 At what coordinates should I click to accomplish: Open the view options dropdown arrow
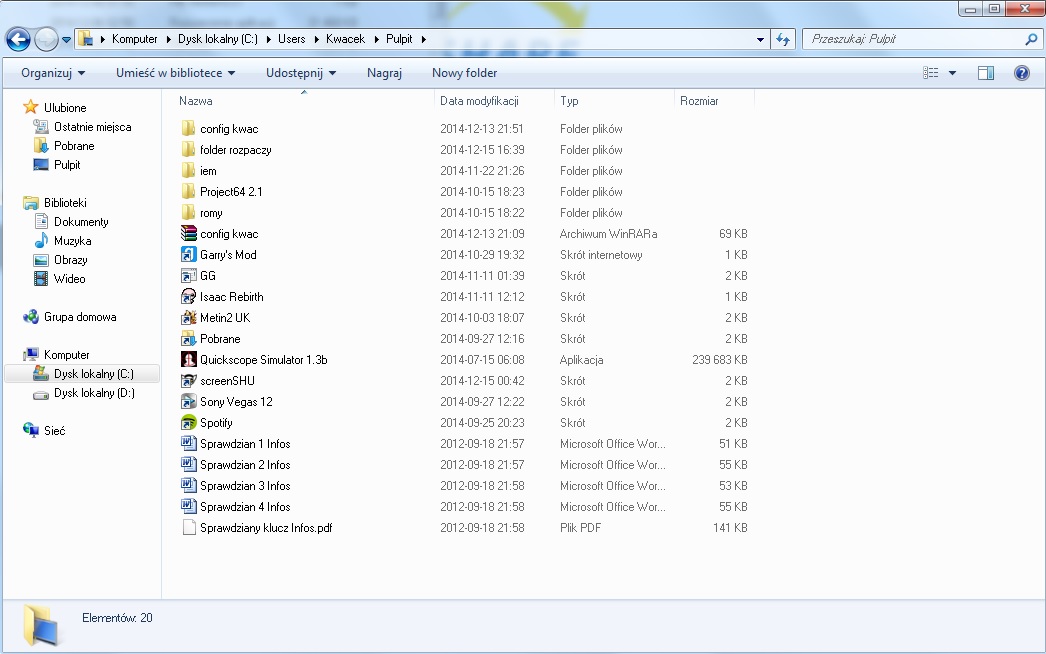click(x=953, y=73)
